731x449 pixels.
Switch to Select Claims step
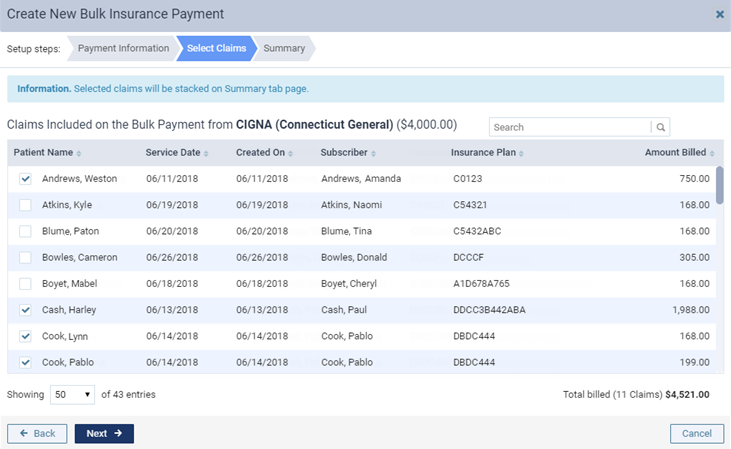216,48
